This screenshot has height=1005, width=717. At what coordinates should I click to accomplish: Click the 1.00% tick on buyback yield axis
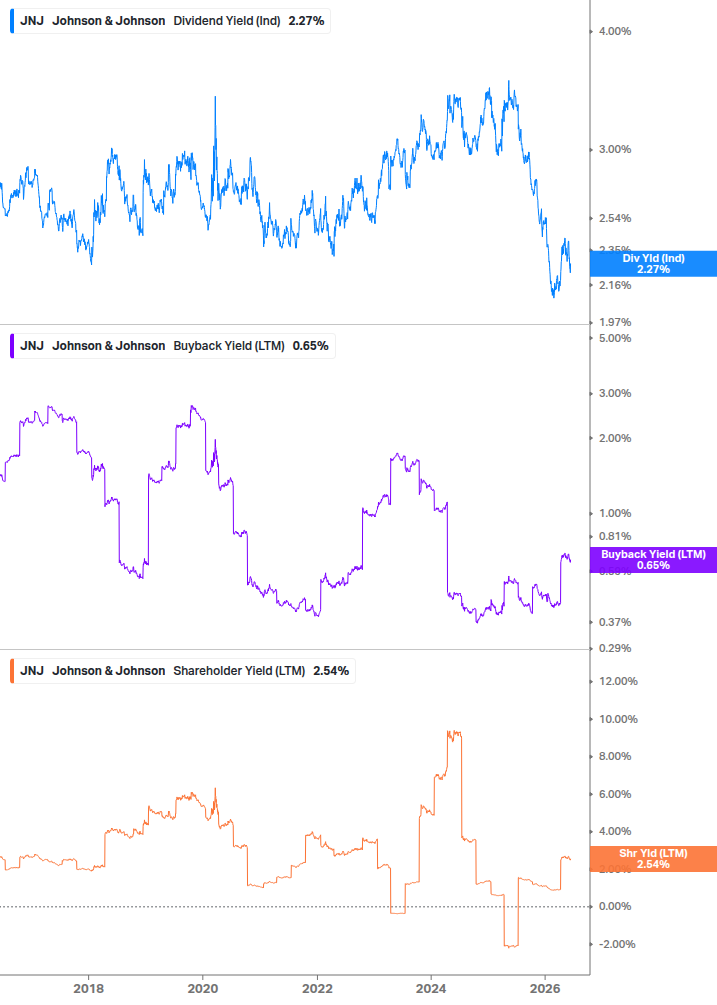point(615,513)
